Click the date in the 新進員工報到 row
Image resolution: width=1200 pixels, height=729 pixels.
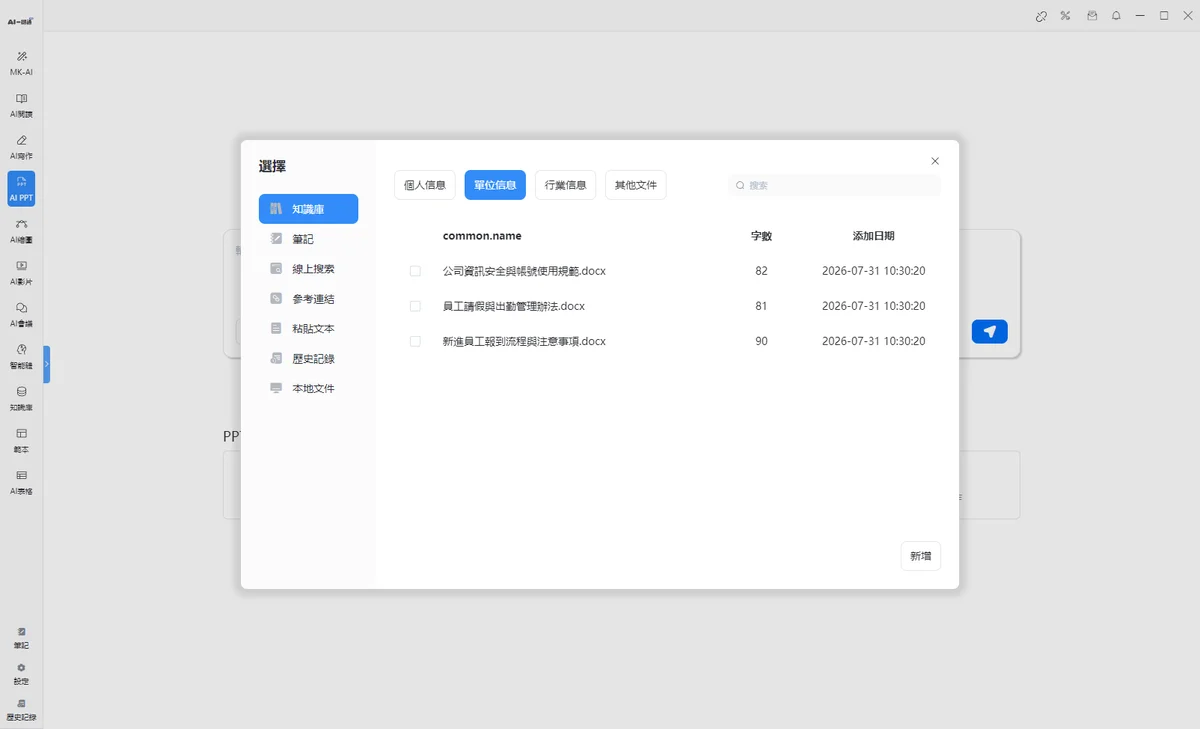874,341
